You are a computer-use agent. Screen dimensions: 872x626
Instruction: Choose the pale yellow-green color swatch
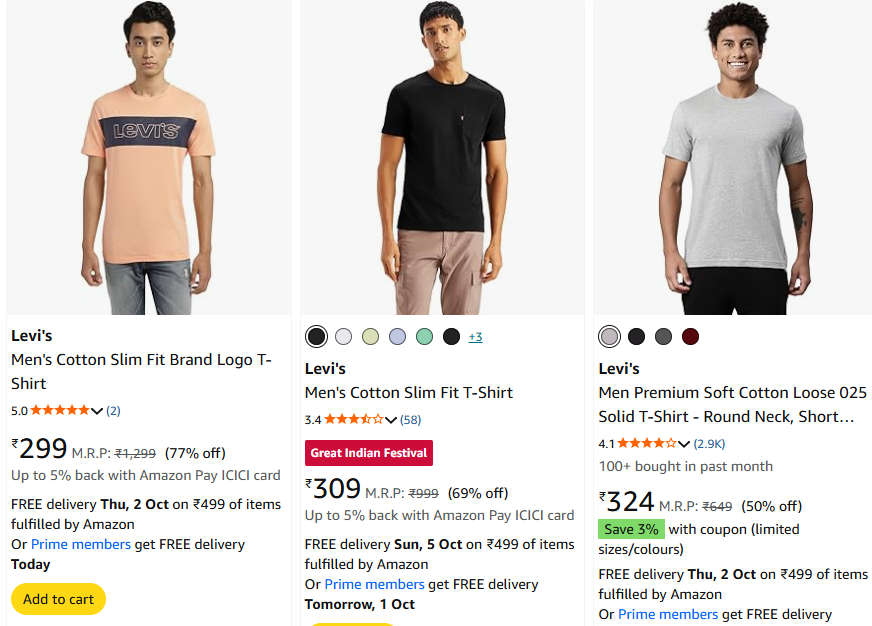371,336
